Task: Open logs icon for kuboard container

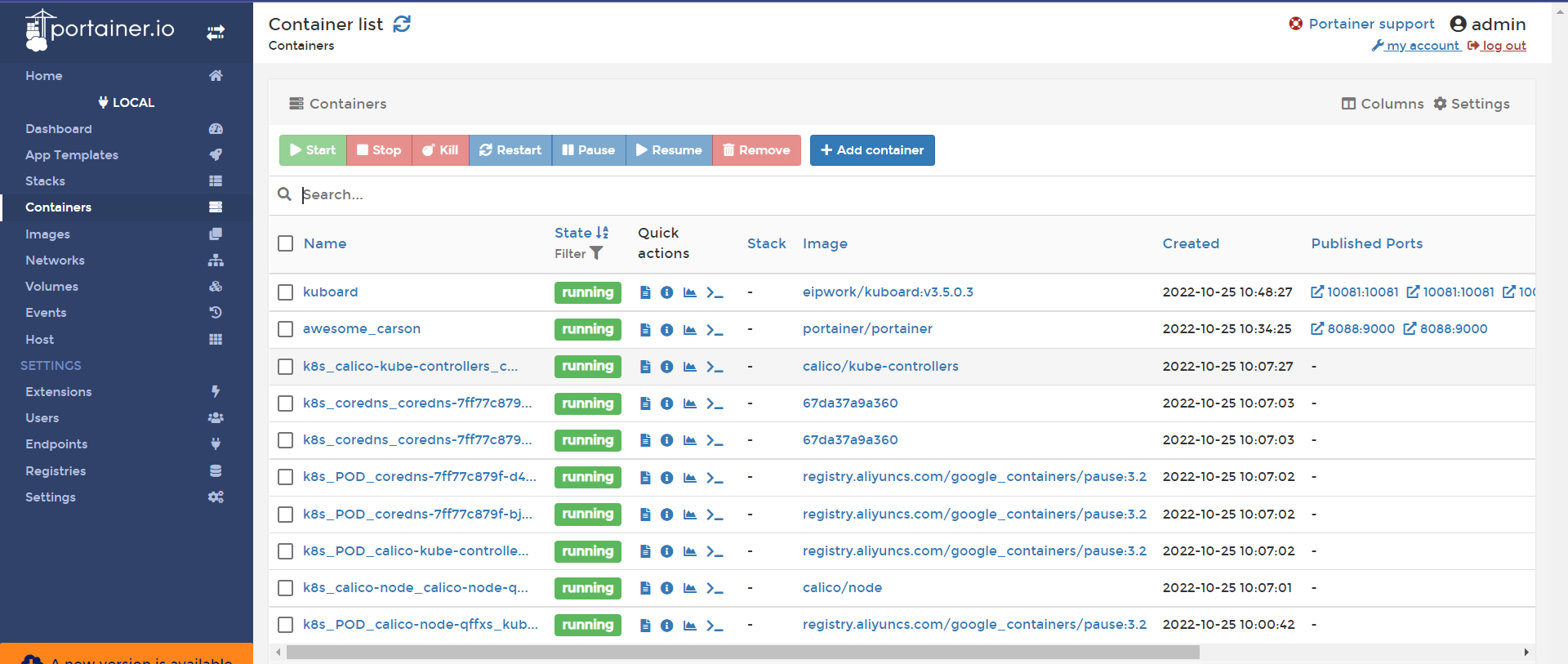Action: point(645,292)
